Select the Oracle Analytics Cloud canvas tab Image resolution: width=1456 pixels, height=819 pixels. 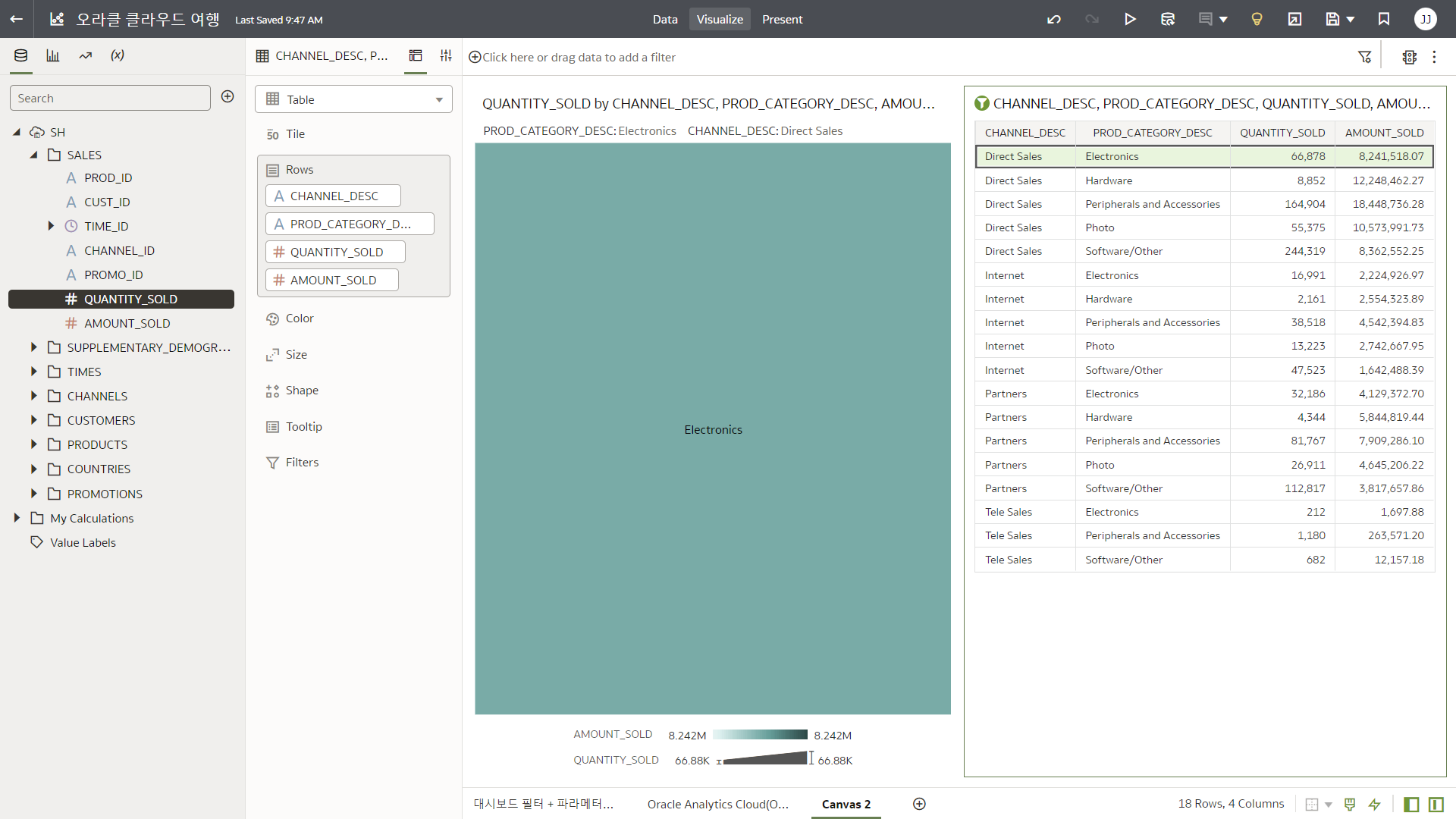click(x=717, y=804)
